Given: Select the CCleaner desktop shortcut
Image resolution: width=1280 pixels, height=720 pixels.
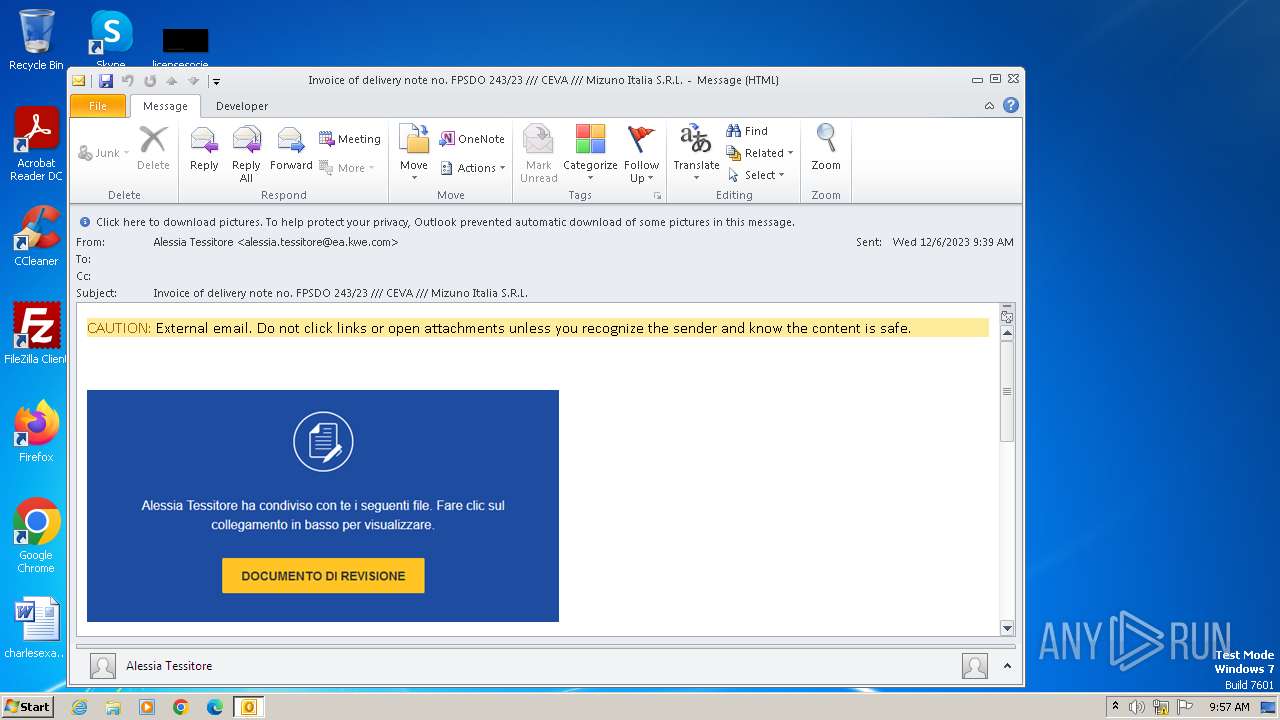Looking at the screenshot, I should (x=36, y=236).
